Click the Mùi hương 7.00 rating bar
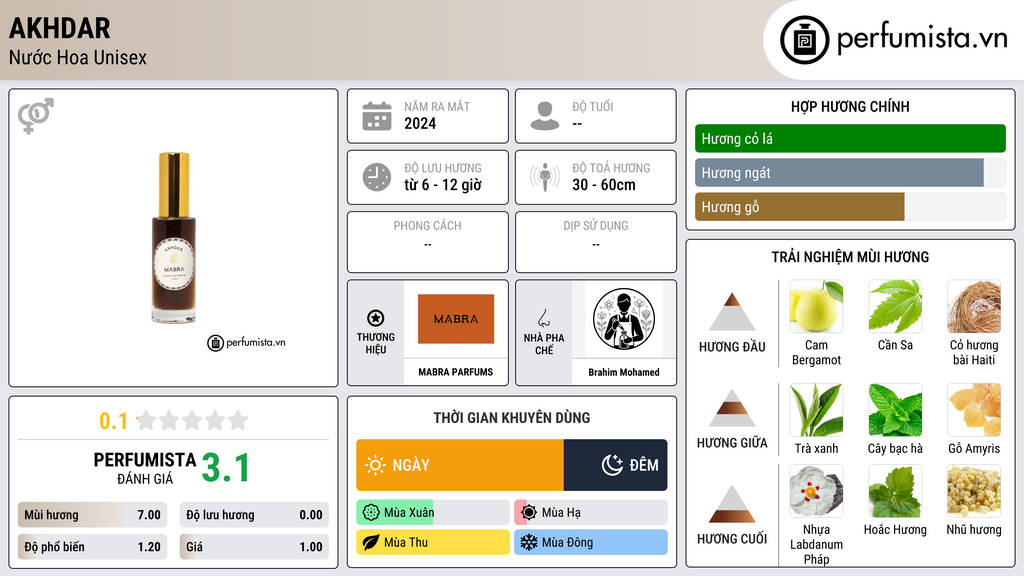Screen dimensions: 1024x576 [x=93, y=515]
